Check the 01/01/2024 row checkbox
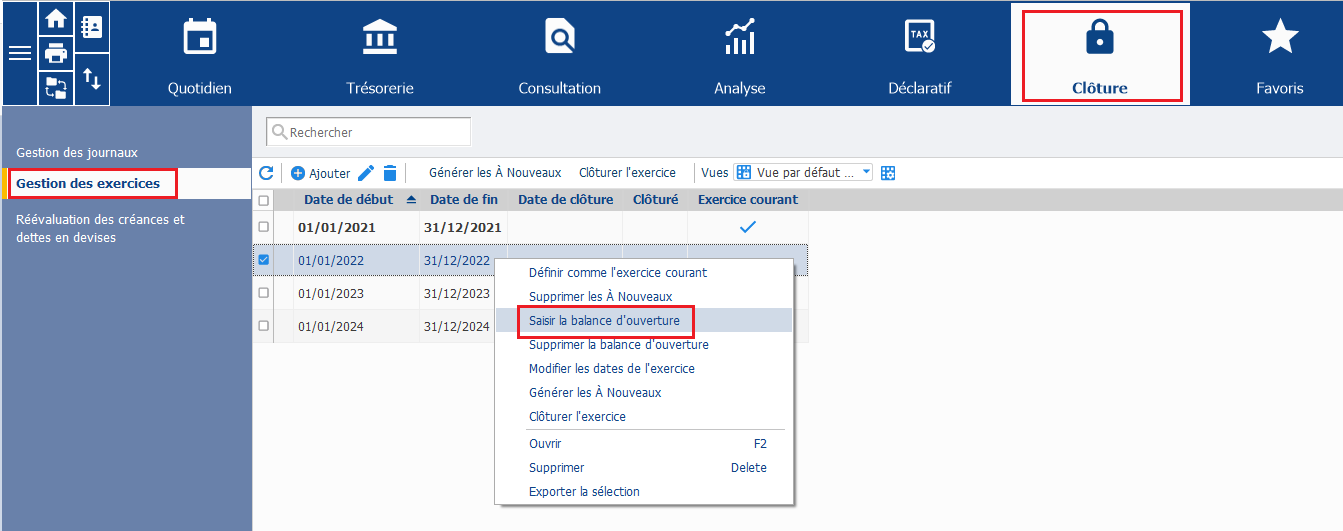The width and height of the screenshot is (1343, 531). pos(264,326)
